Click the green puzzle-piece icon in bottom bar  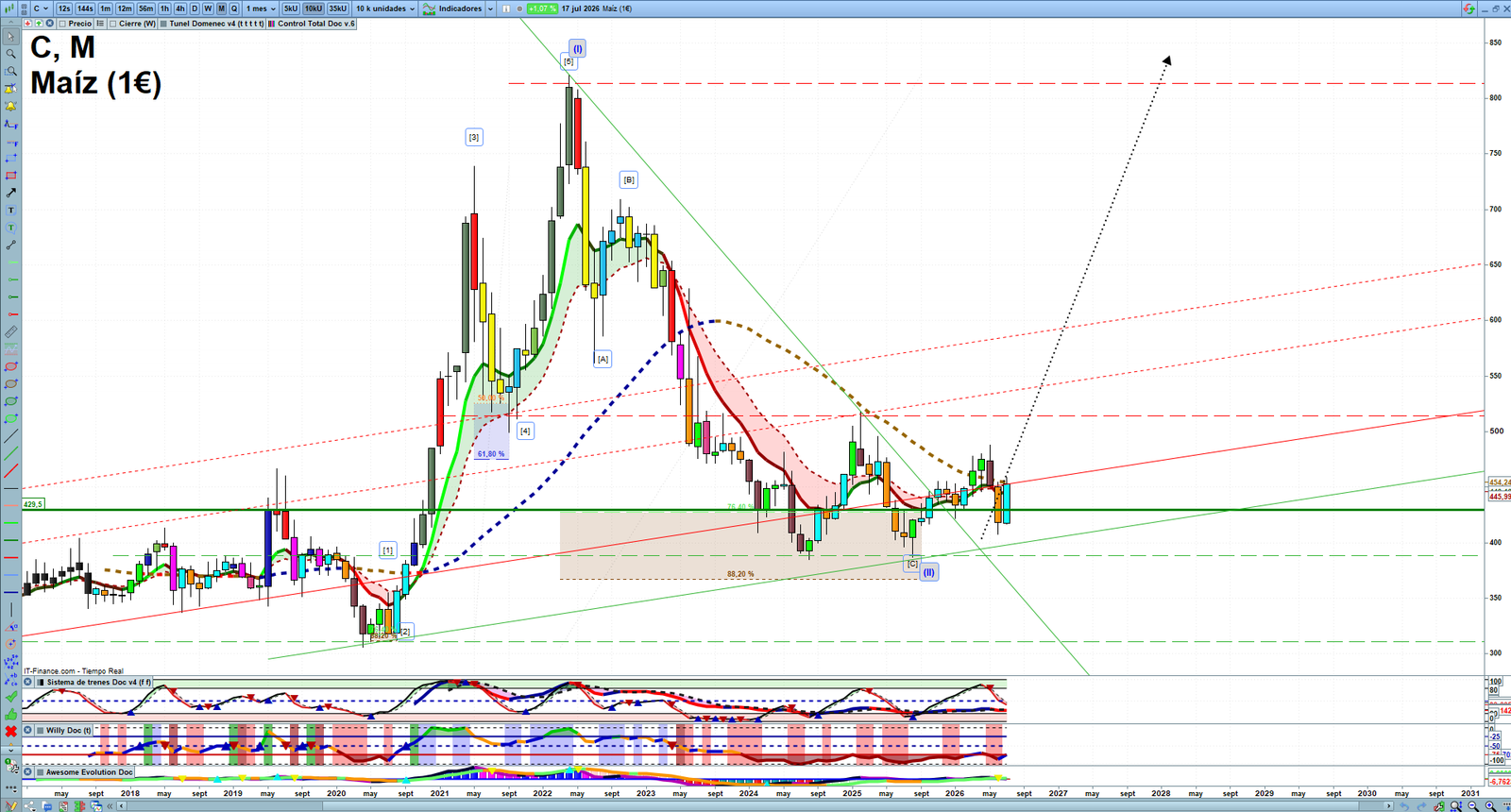click(79, 805)
